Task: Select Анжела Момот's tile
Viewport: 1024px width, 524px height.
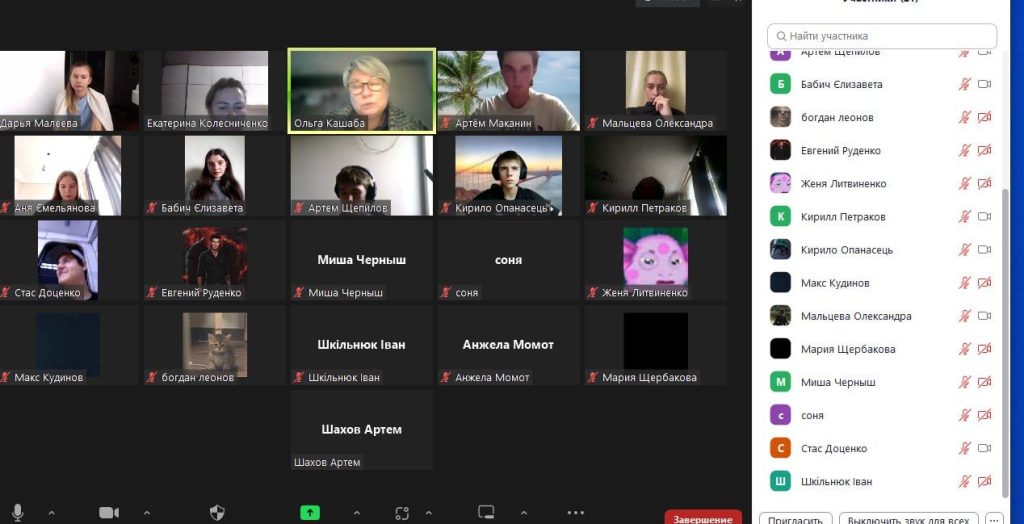Action: [x=508, y=345]
